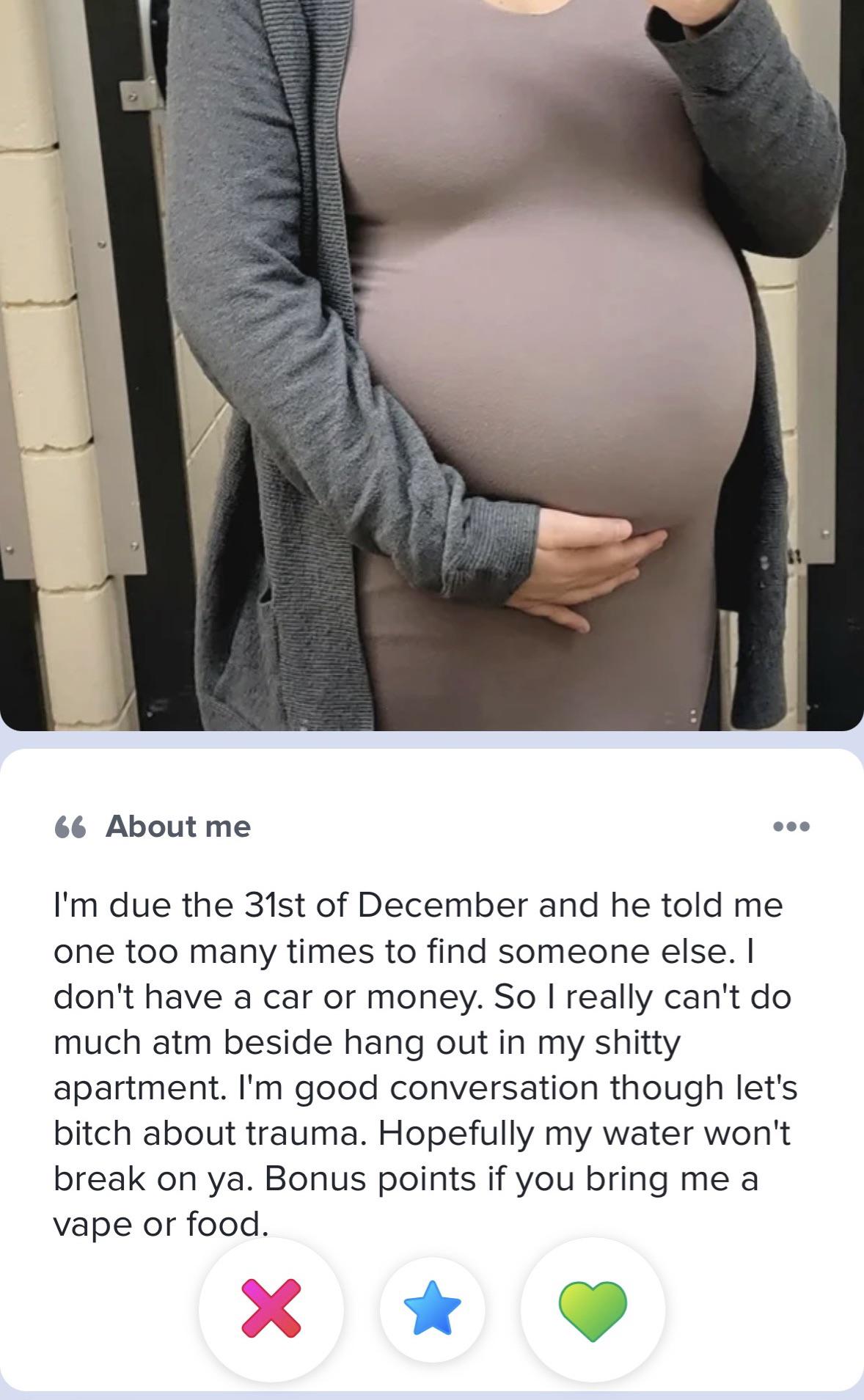864x1400 pixels.
Task: Select the About me heading
Action: (x=178, y=827)
